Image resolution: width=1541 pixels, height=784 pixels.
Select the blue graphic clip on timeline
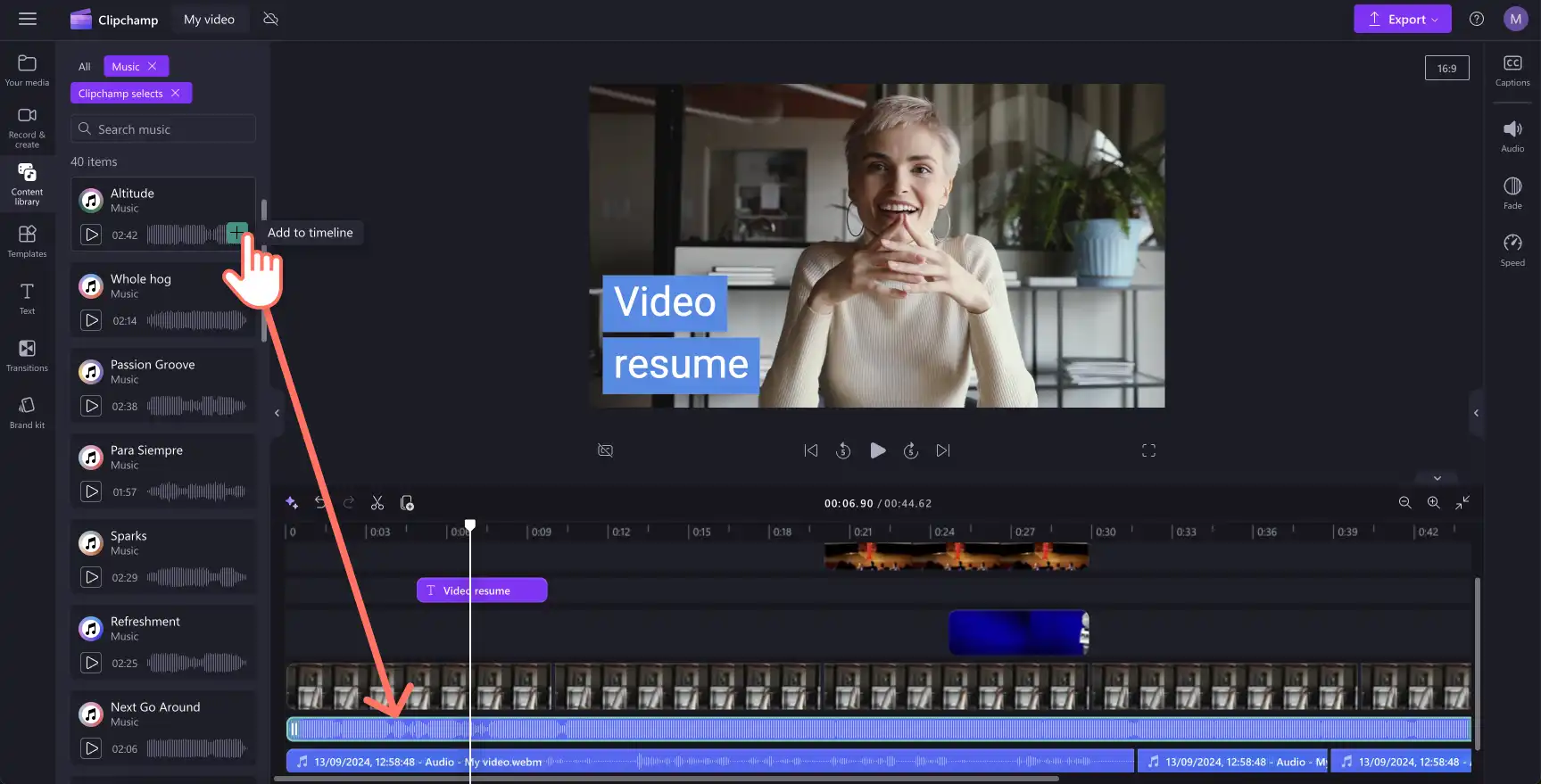[x=1018, y=633]
